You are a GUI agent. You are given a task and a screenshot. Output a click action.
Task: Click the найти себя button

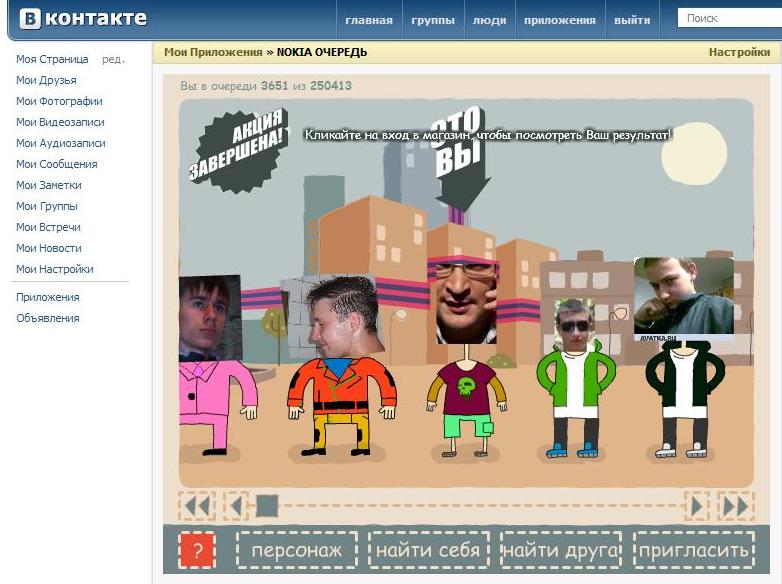(428, 550)
